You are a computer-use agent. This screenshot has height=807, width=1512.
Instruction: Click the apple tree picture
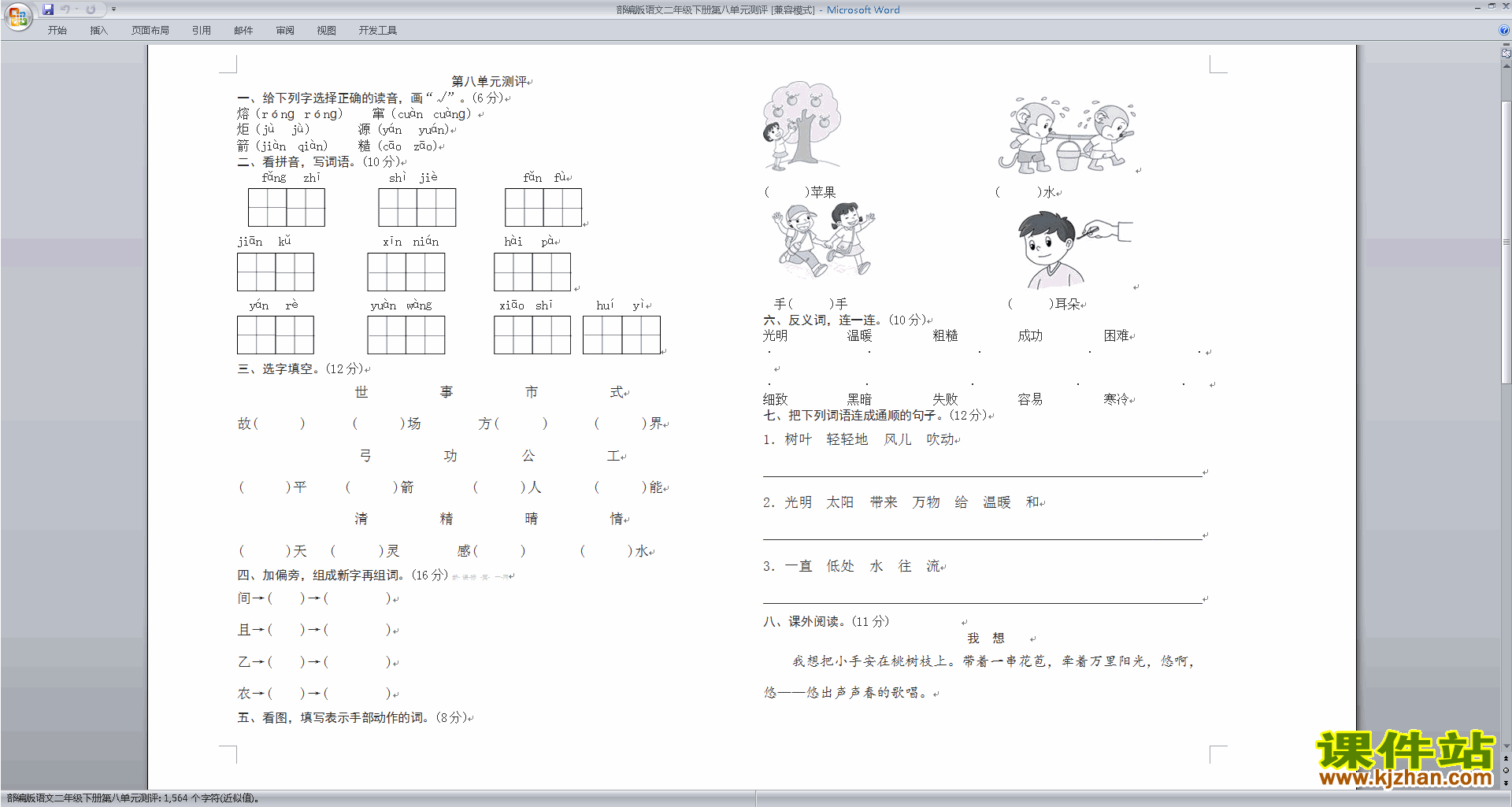click(802, 125)
